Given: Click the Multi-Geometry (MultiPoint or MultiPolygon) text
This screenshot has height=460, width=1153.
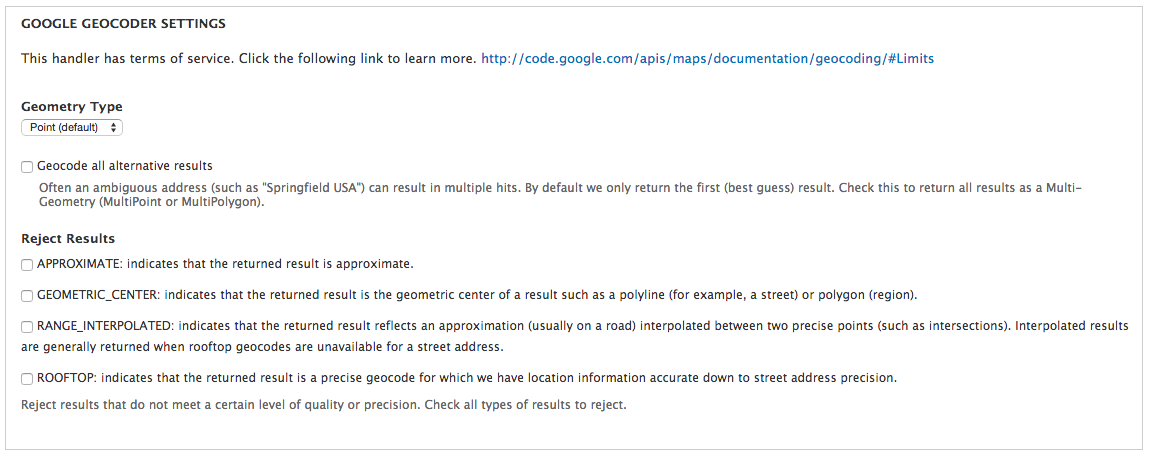Looking at the screenshot, I should tap(150, 202).
